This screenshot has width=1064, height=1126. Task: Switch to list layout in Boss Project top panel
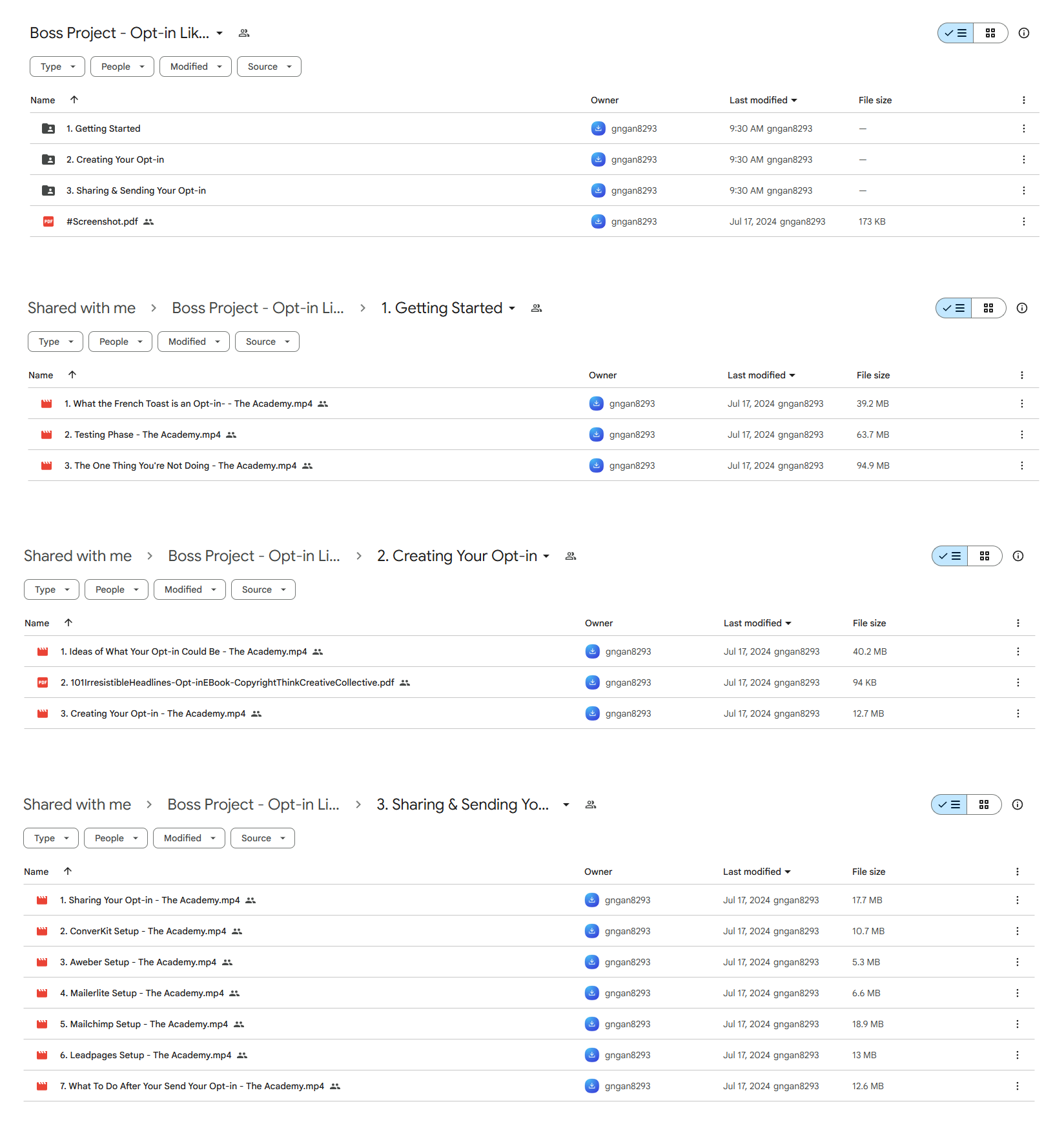956,33
